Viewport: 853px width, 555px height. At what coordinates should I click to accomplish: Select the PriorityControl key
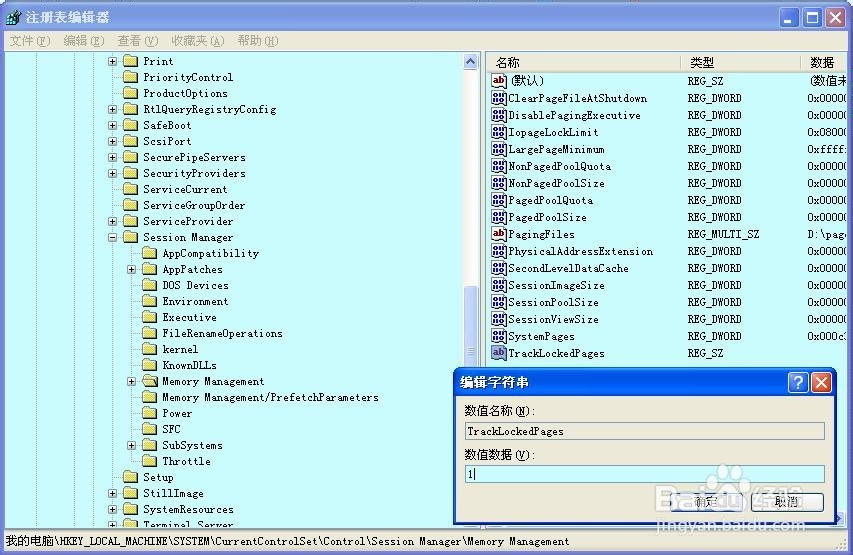click(188, 77)
